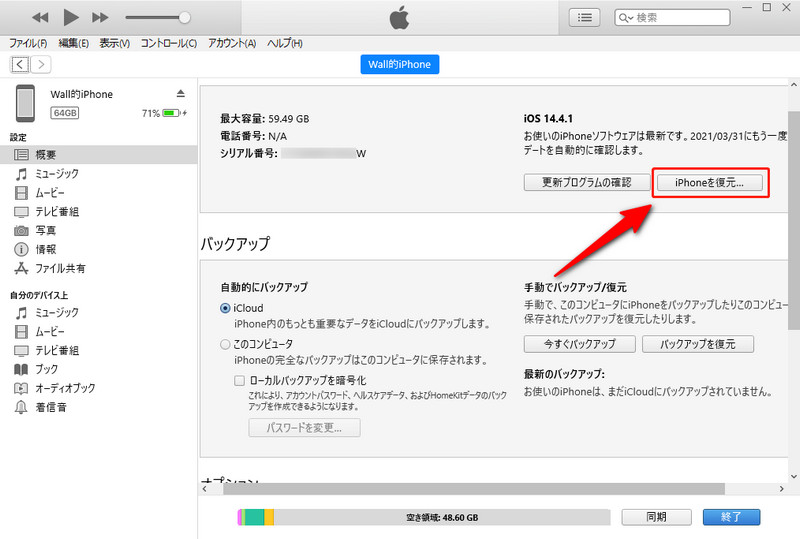Screen dimensions: 800x539
Task: Open the 編集(E) menu
Action: (73, 43)
